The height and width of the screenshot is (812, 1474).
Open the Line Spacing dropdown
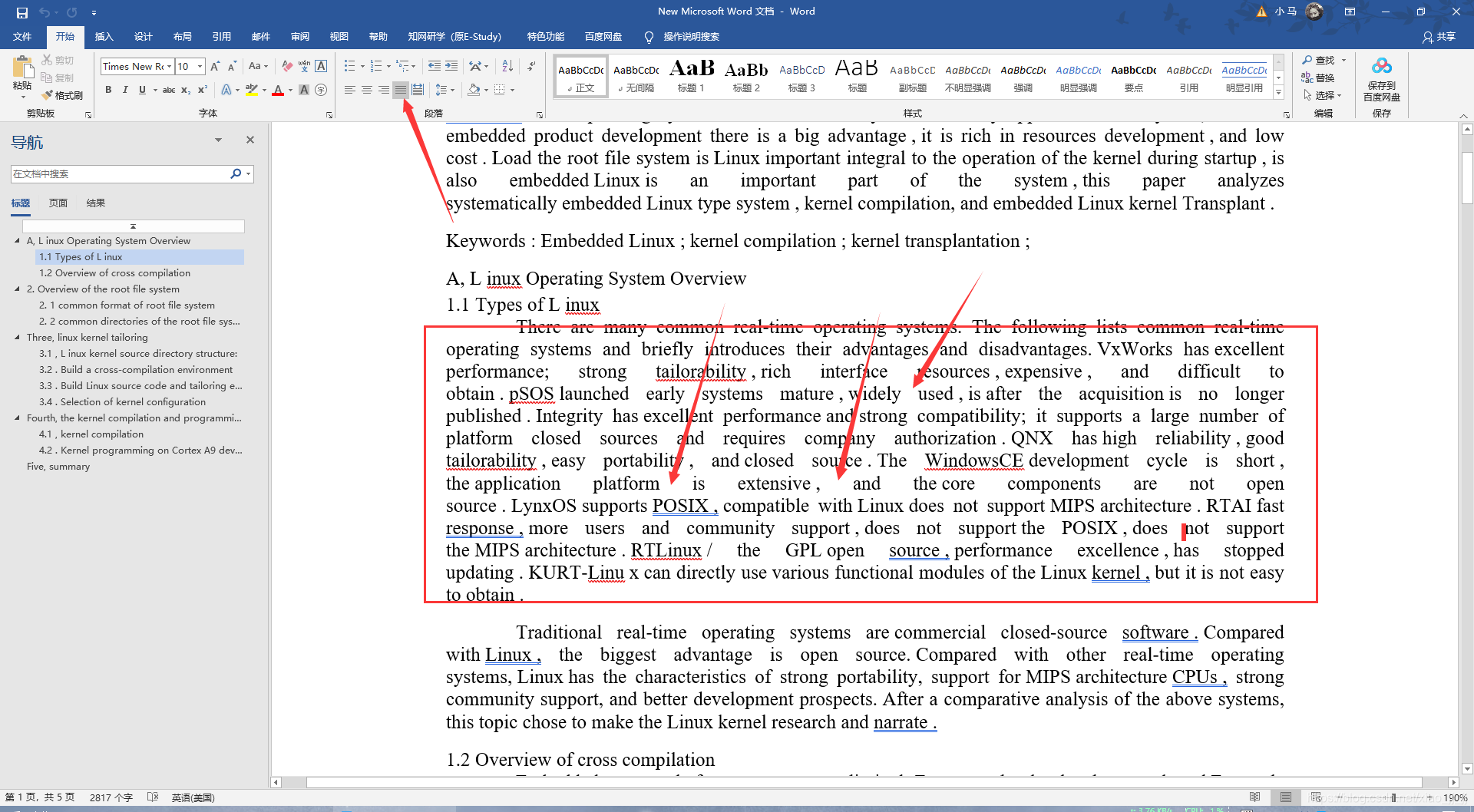445,90
